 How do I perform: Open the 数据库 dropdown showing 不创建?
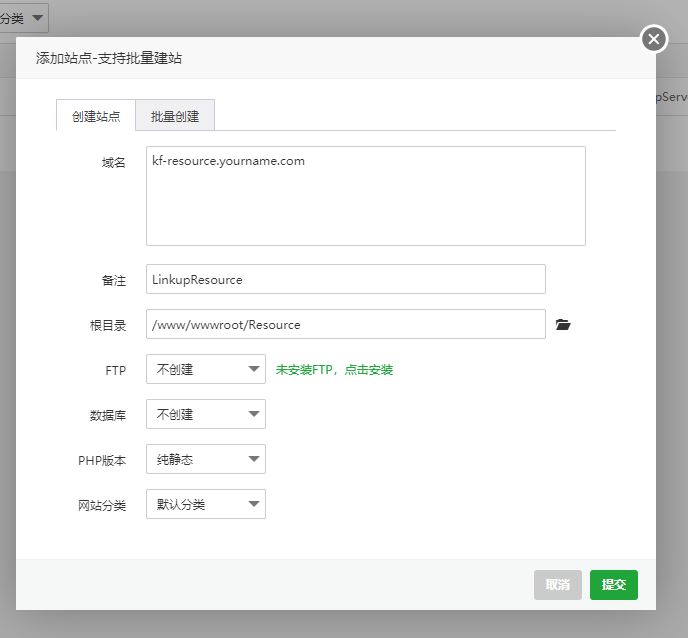pyautogui.click(x=206, y=414)
